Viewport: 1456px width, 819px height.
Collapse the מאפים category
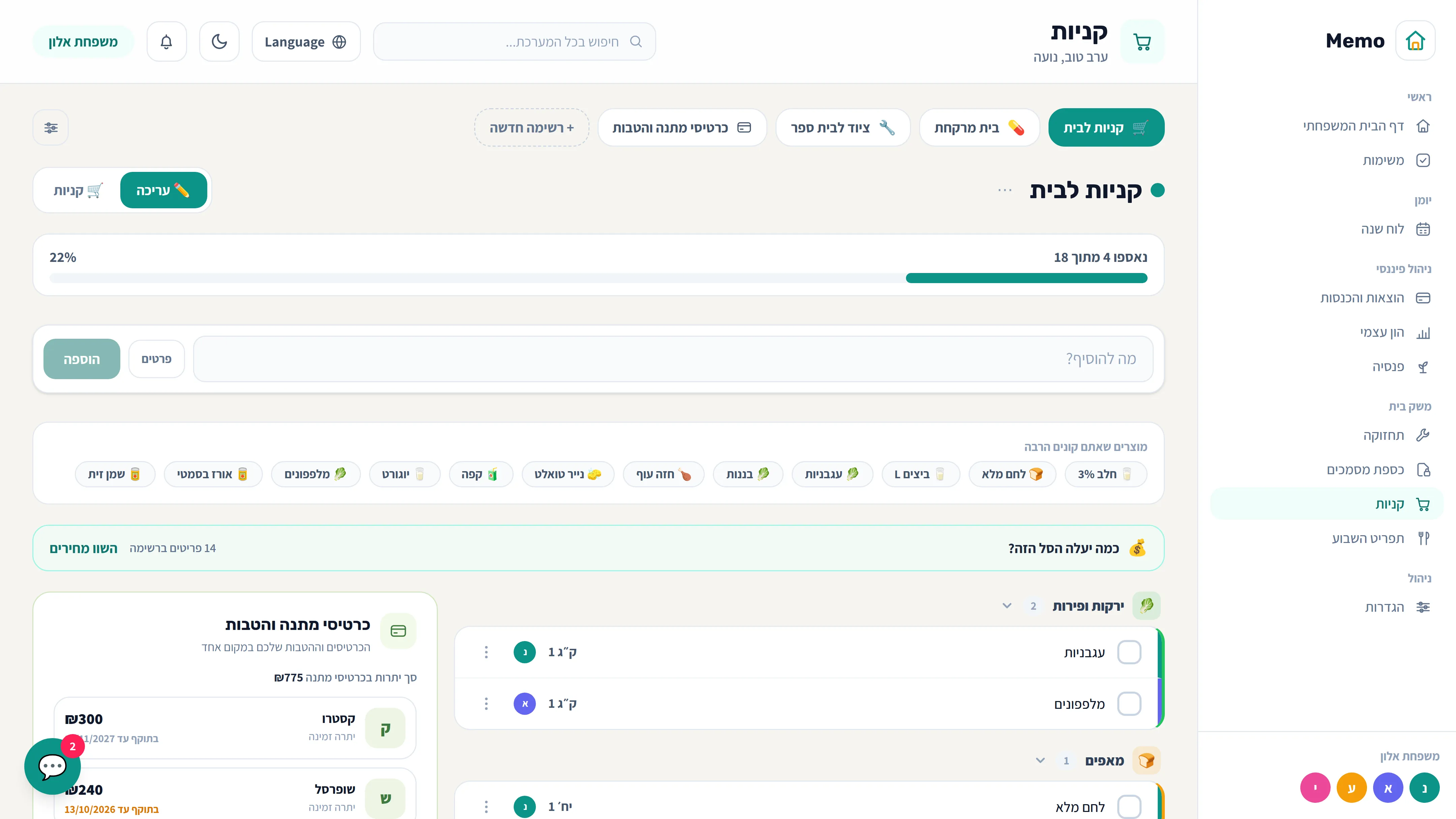click(x=1040, y=761)
